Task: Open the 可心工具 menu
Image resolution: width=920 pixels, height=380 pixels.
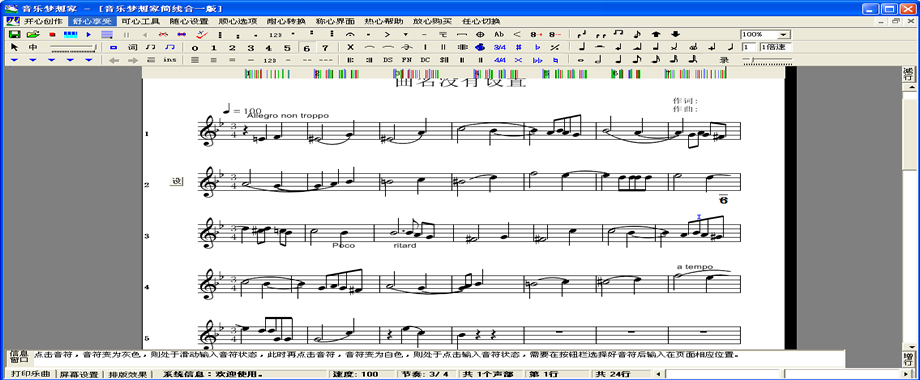Action: pos(141,21)
